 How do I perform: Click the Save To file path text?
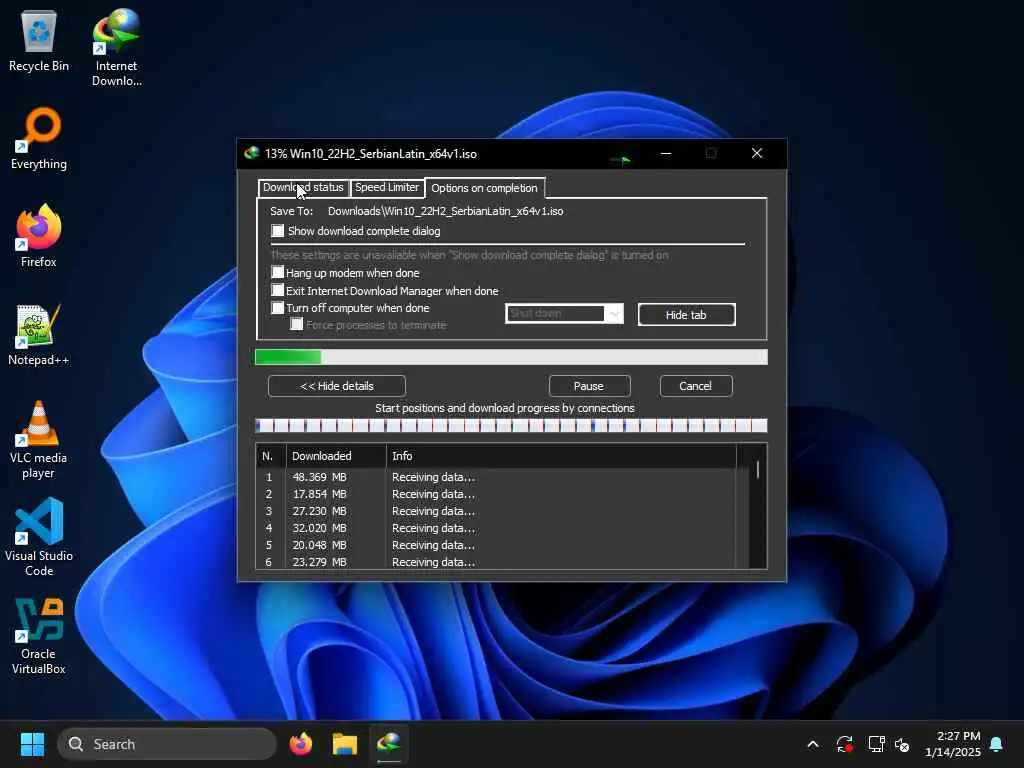coord(445,211)
